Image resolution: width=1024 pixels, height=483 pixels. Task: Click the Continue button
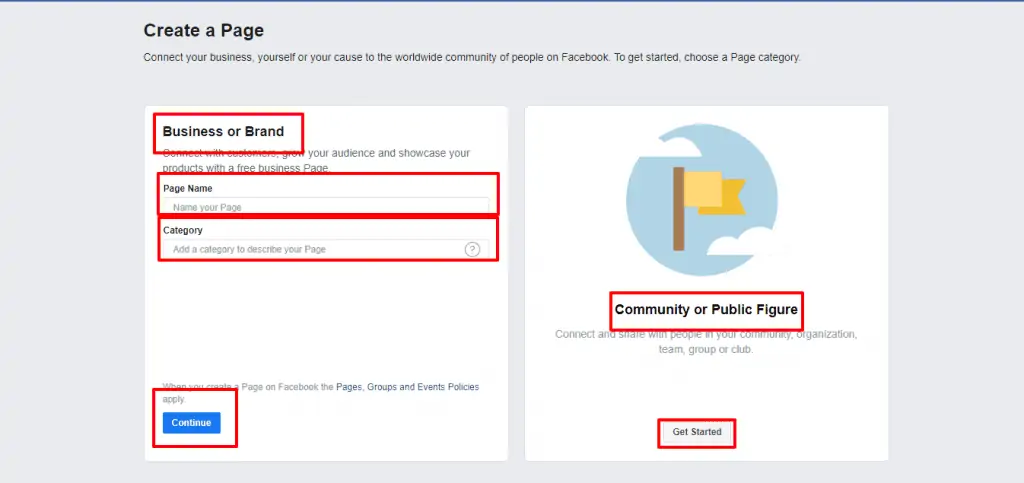tap(191, 423)
